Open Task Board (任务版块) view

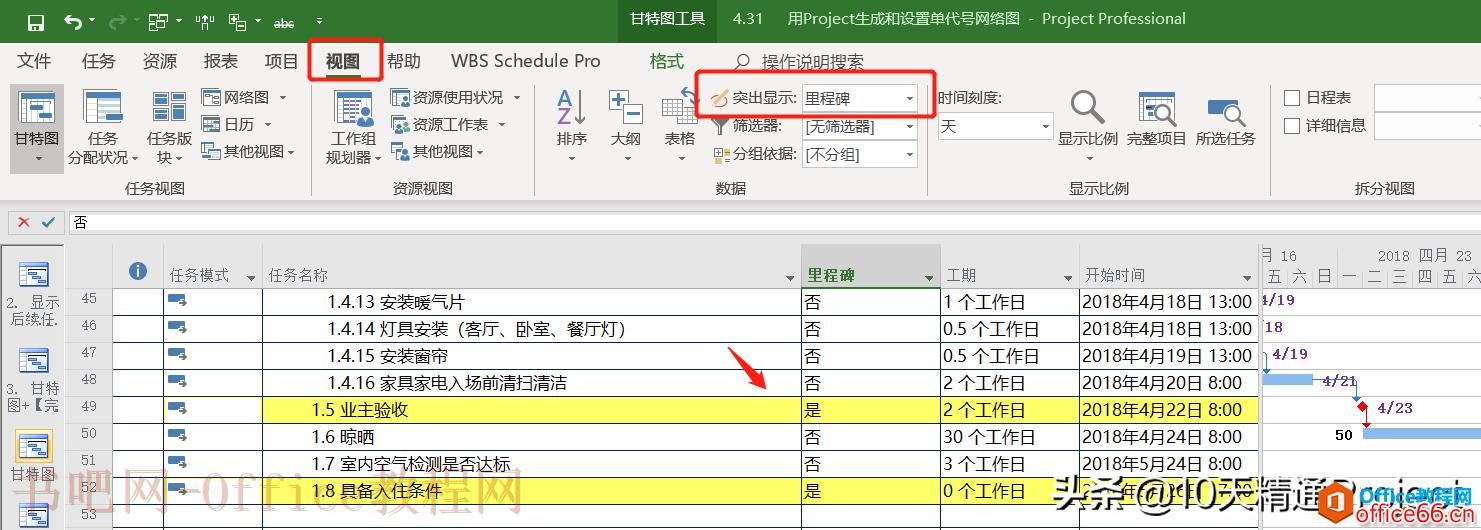point(169,128)
